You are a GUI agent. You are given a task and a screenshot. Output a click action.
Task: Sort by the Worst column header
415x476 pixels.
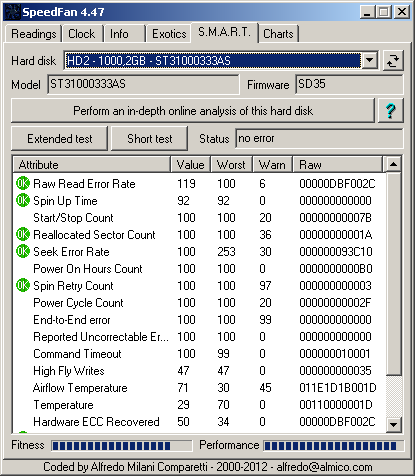[x=231, y=165]
